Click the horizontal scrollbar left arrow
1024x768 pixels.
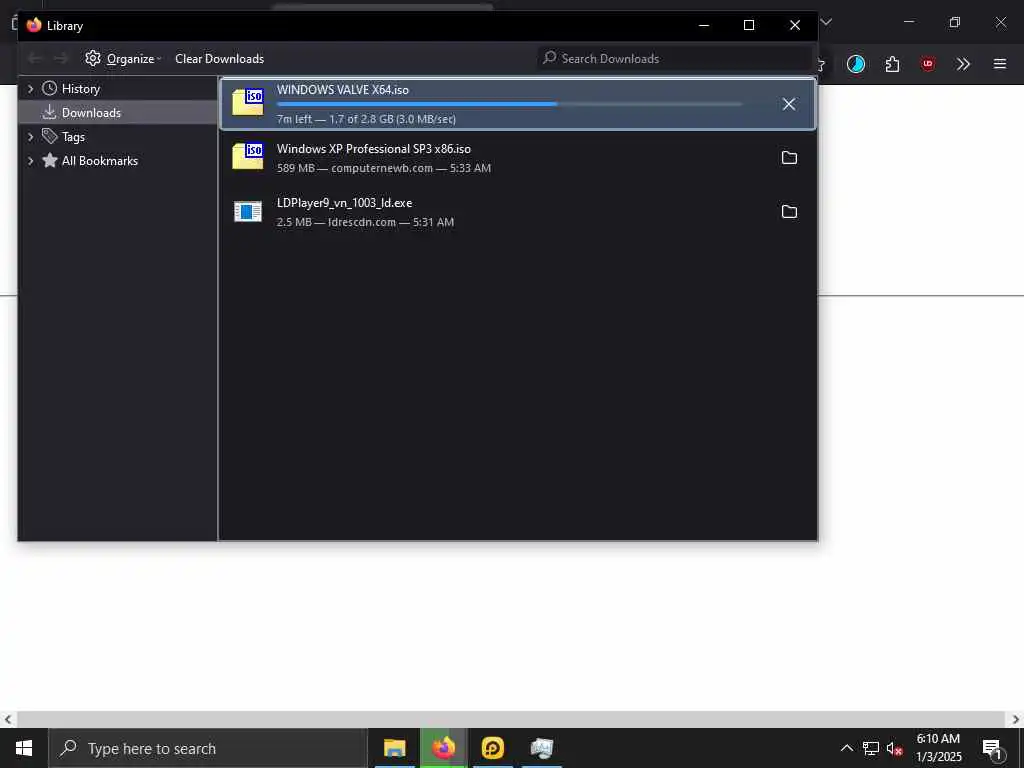tap(8, 720)
